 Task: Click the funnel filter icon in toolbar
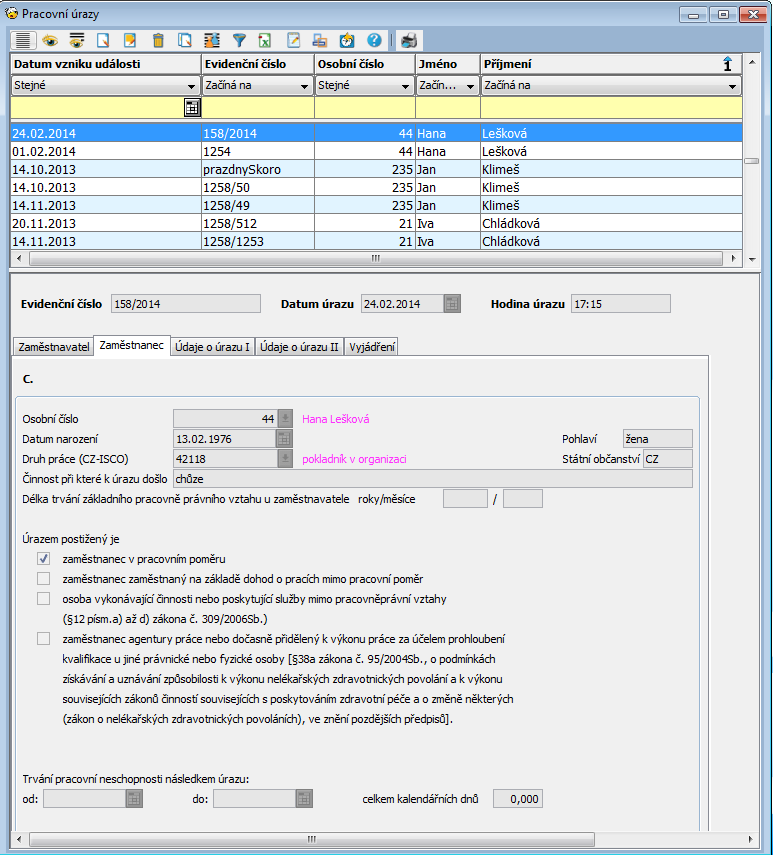coord(239,41)
